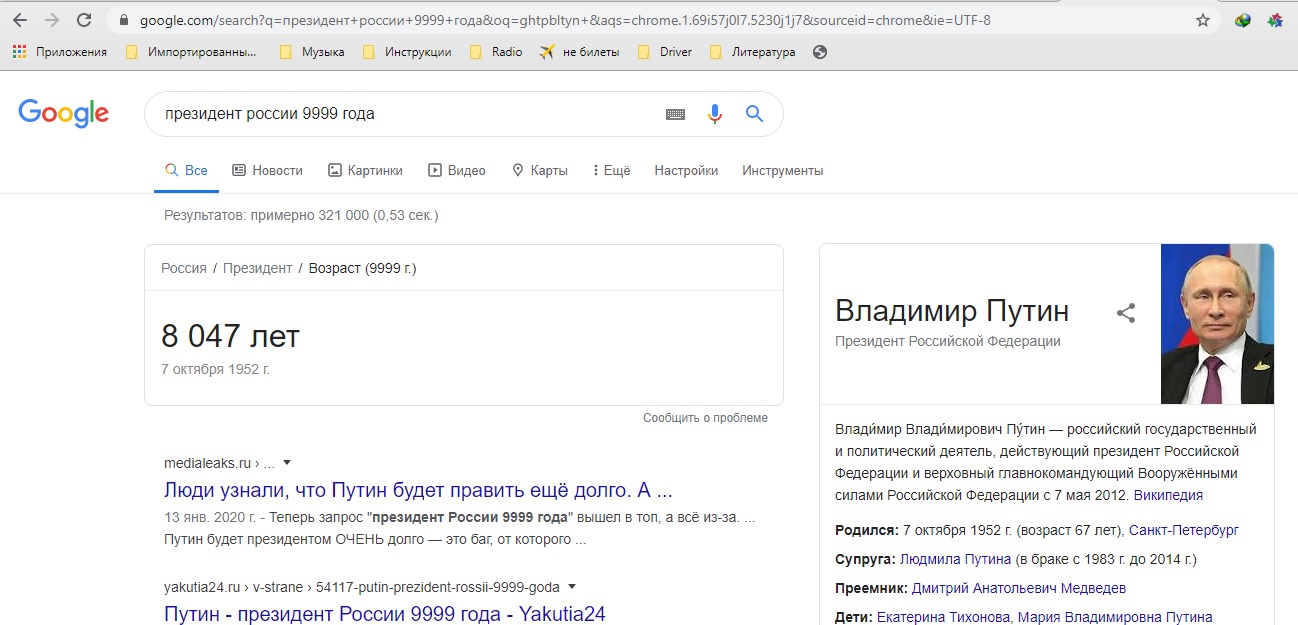Image resolution: width=1298 pixels, height=625 pixels.
Task: Switch to the Видео tab
Action: point(456,171)
